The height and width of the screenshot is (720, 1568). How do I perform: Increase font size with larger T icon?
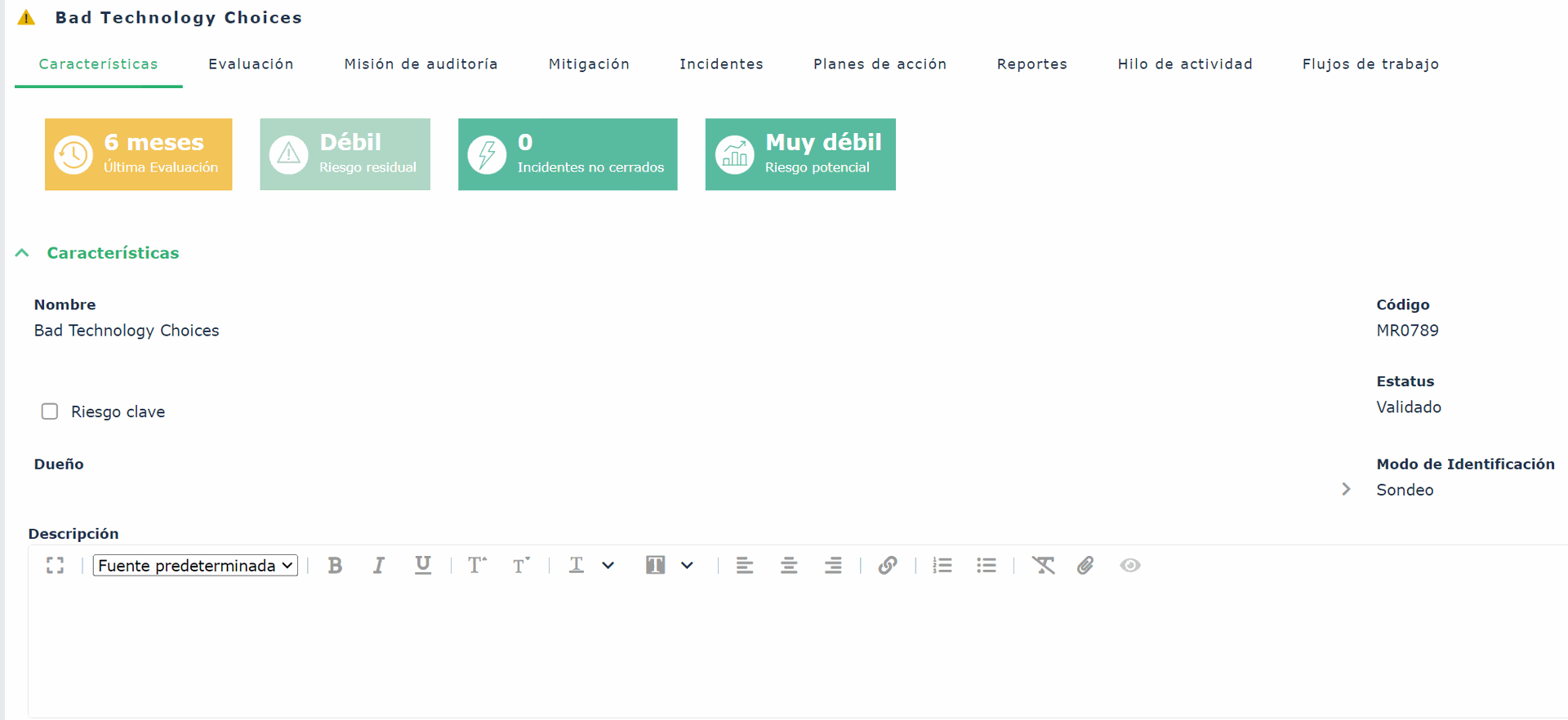[x=477, y=565]
